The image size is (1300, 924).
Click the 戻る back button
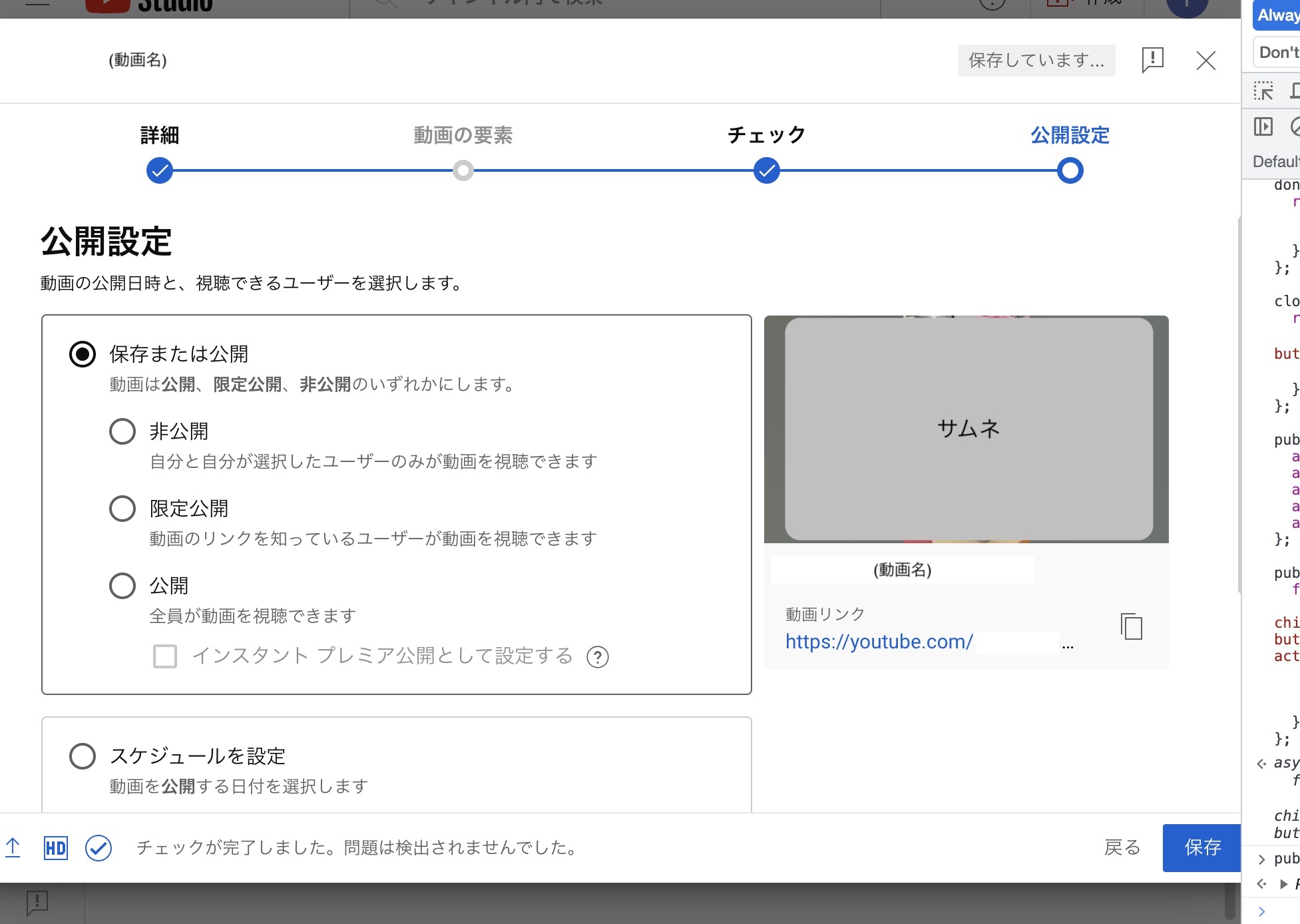click(x=1122, y=847)
